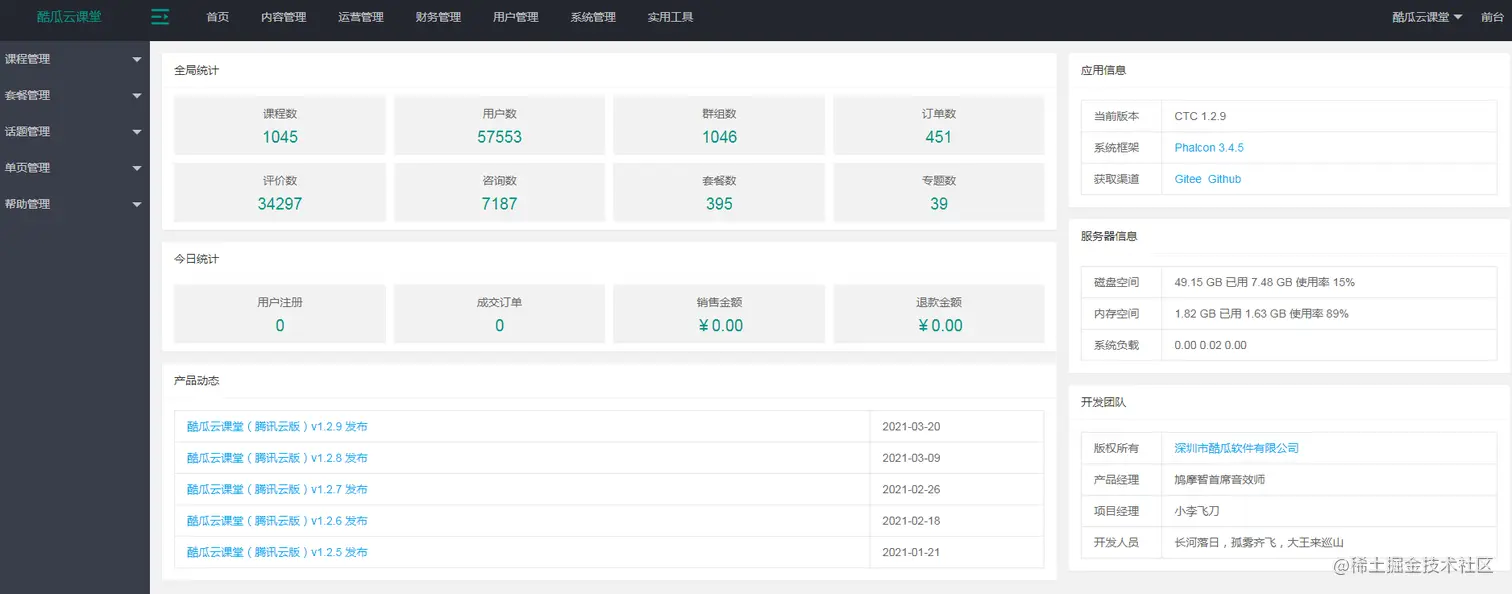Click the date 2021-03-09

(x=911, y=458)
